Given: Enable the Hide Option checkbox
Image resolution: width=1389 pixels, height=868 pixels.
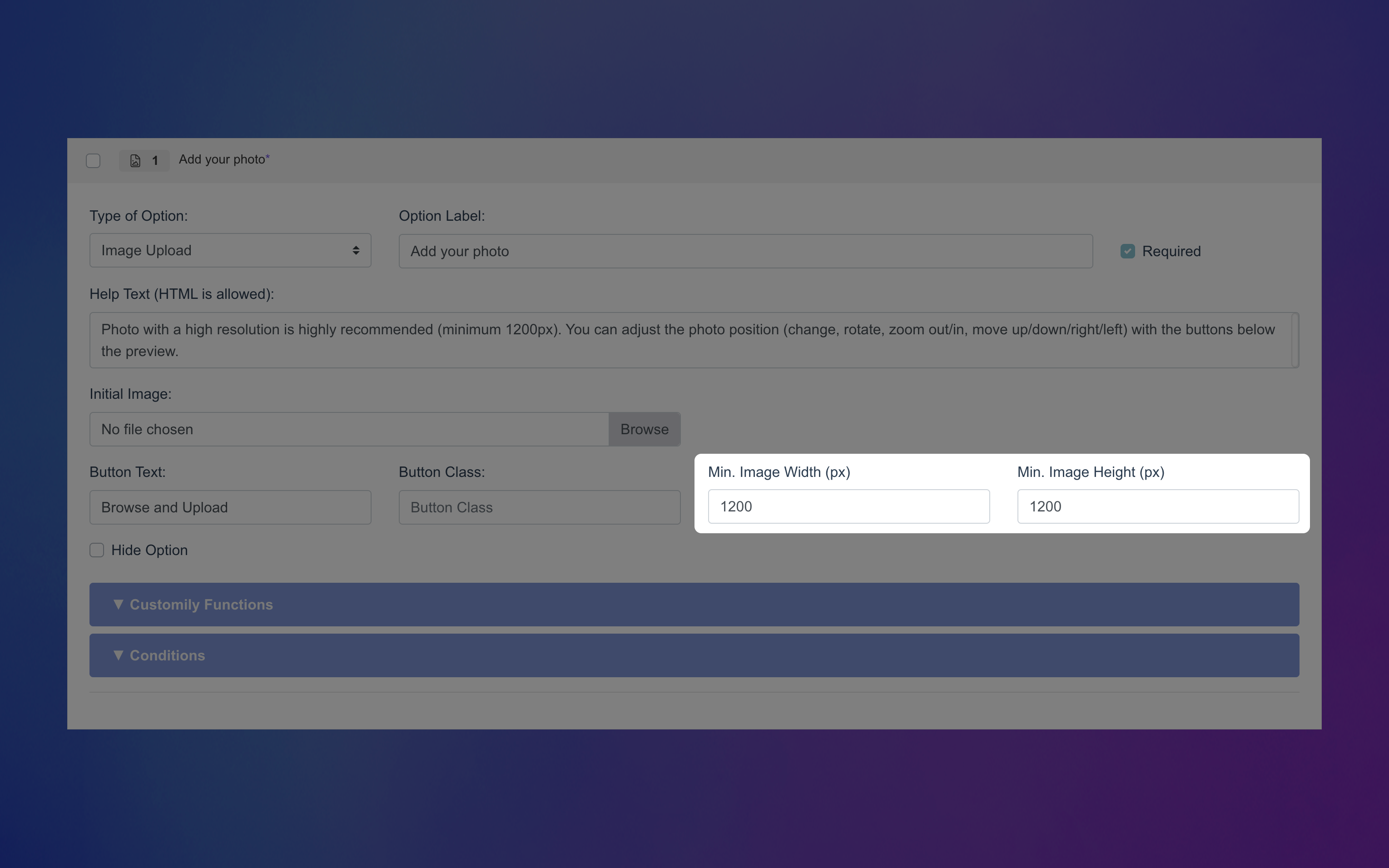Looking at the screenshot, I should point(97,550).
